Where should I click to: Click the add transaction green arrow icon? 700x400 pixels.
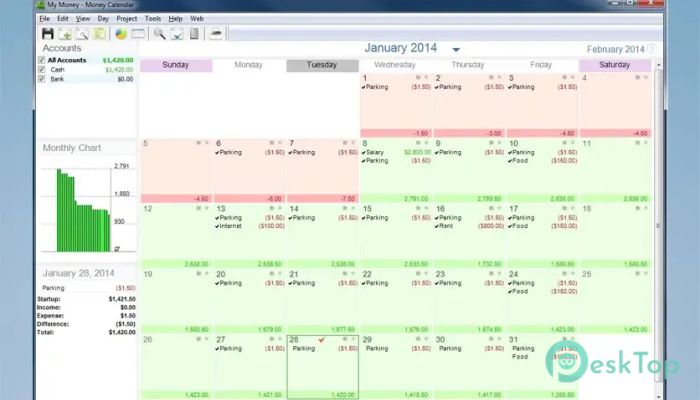click(x=65, y=34)
